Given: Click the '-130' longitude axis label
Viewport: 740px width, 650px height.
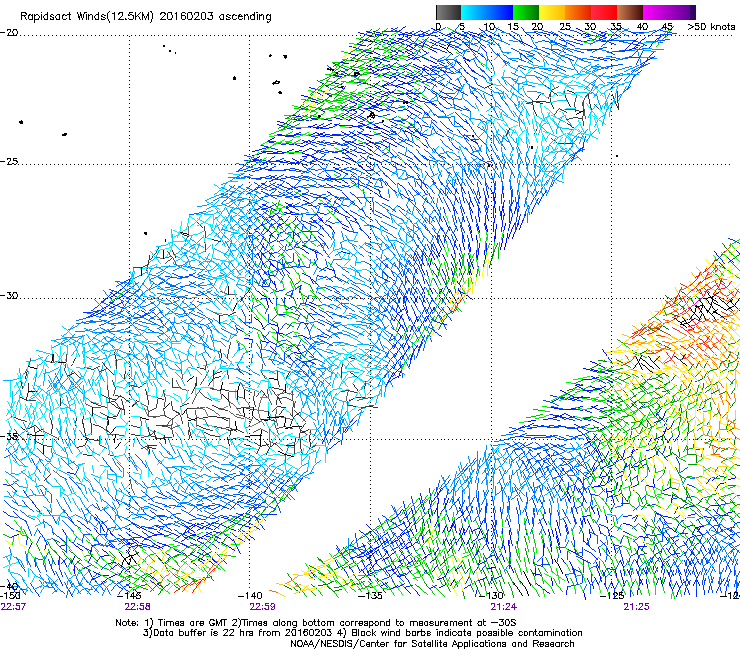Looking at the screenshot, I should (x=492, y=595).
